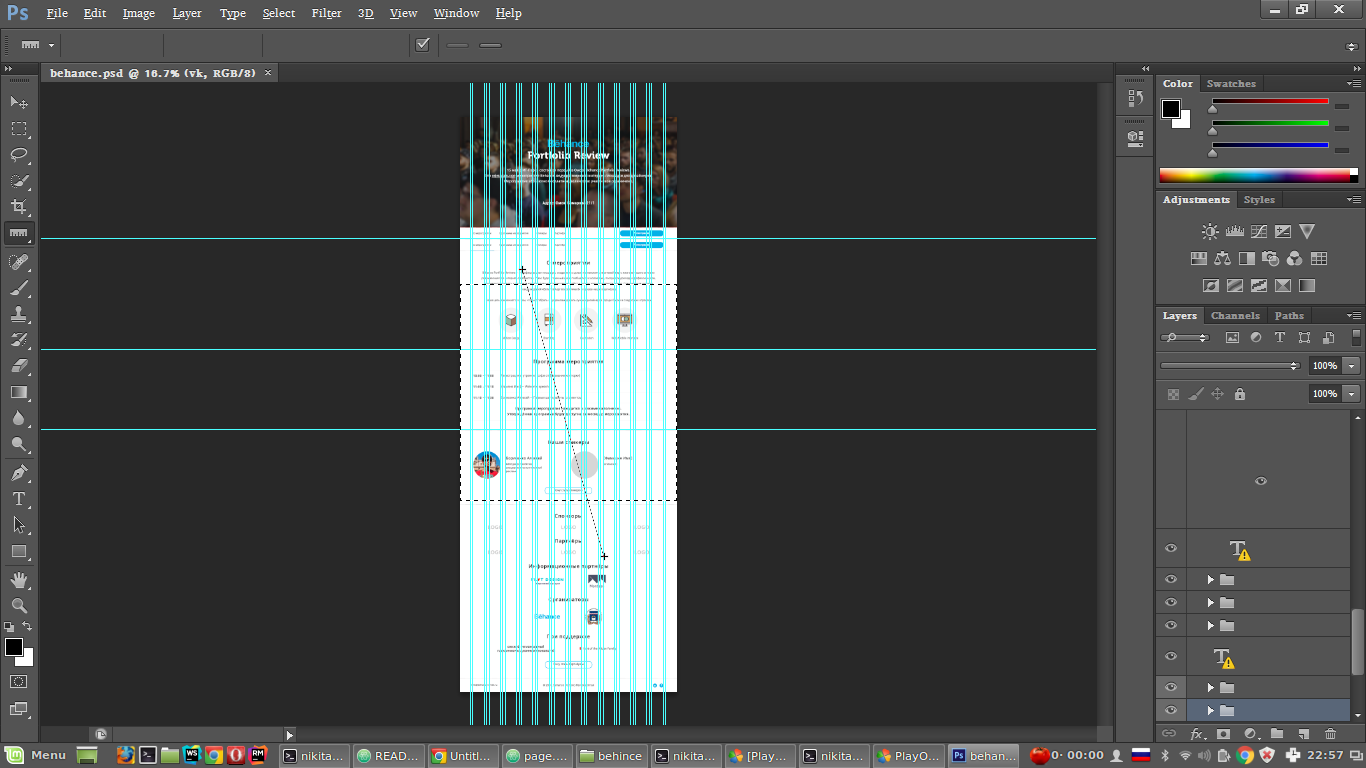Select the History Brush tool
The image size is (1366, 768).
pyautogui.click(x=19, y=340)
